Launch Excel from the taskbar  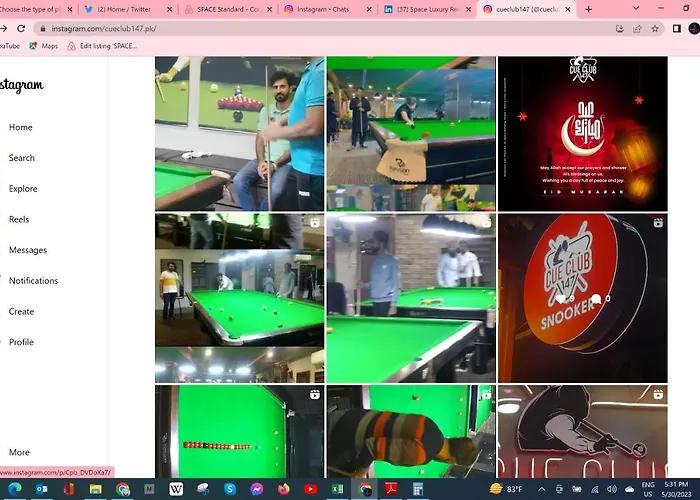coord(338,489)
